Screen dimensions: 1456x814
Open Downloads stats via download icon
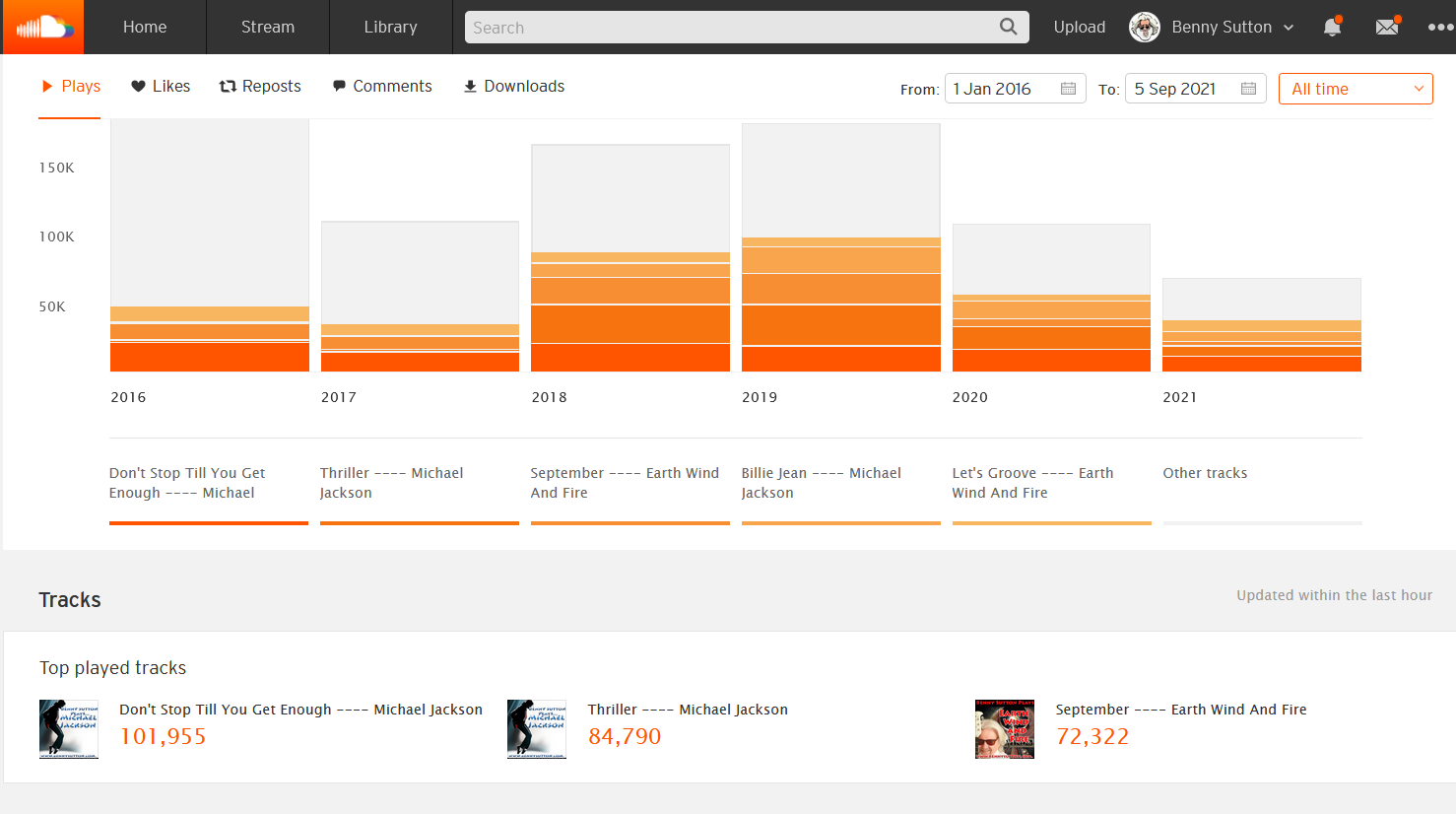469,86
